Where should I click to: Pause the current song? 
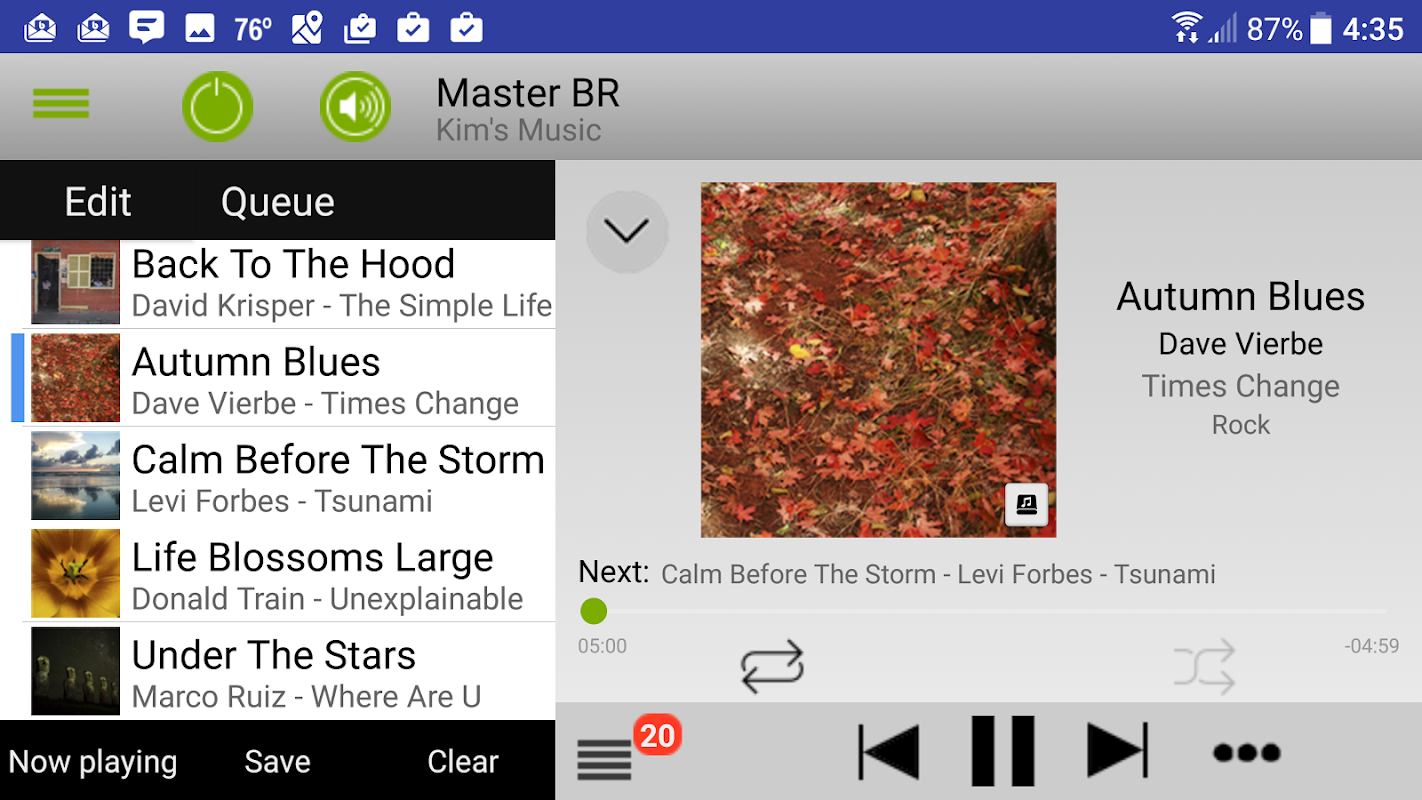(x=1003, y=751)
